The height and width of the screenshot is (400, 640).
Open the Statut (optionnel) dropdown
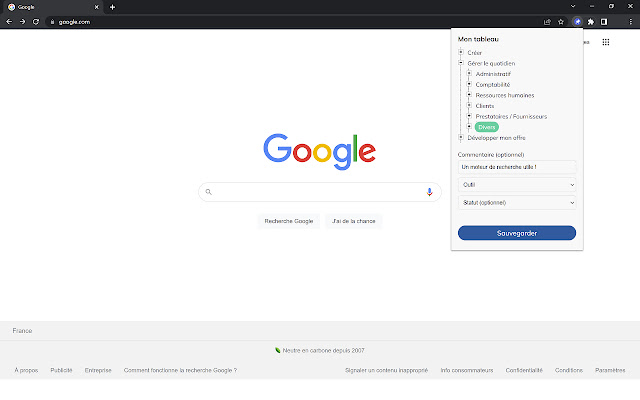click(517, 203)
